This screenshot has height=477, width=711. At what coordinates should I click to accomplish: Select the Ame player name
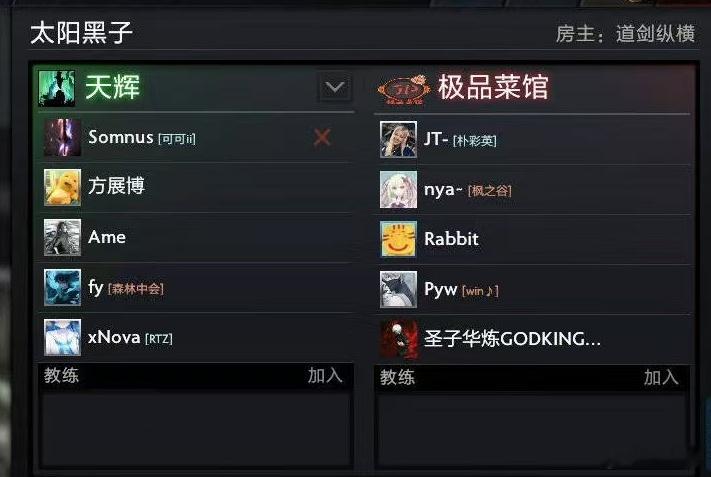[x=107, y=237]
